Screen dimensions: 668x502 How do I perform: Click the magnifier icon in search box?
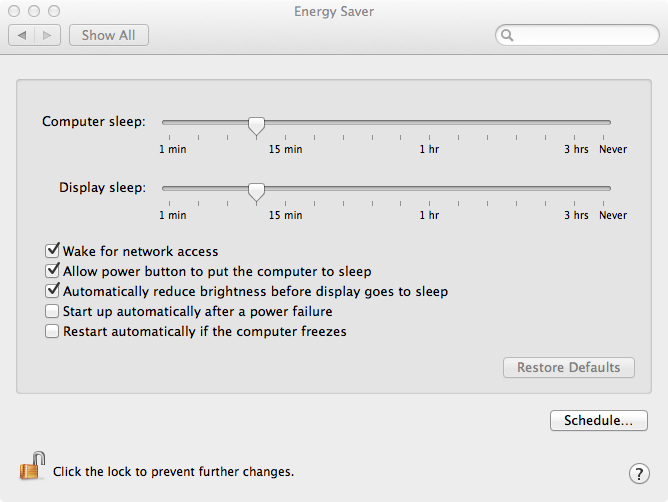507,35
